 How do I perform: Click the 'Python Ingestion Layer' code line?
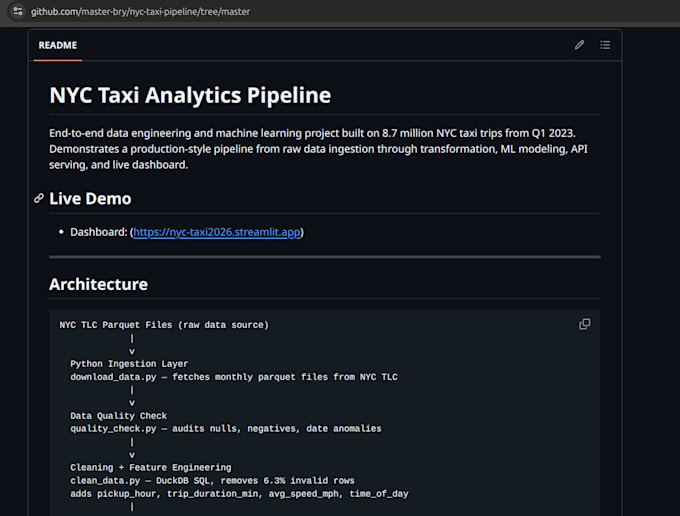pos(129,364)
